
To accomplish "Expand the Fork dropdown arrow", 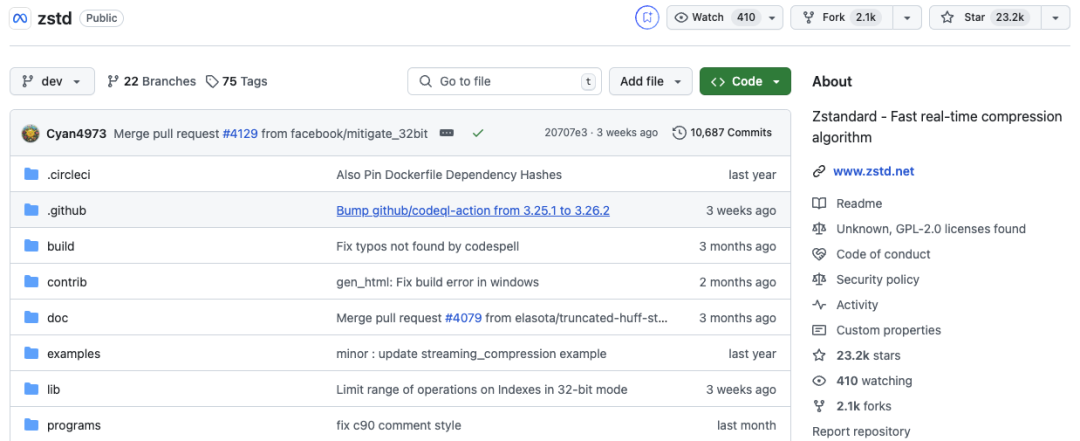I will [907, 18].
